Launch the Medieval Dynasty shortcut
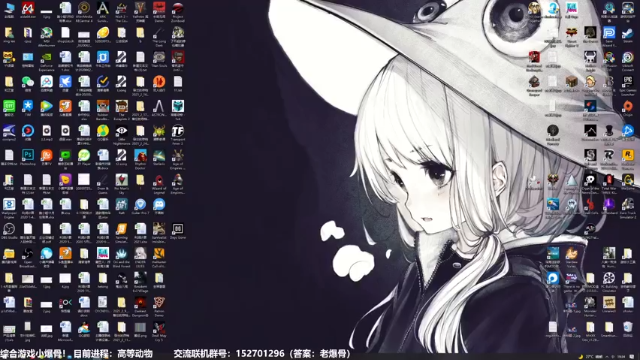Screen dimensions: 640x360 [x=553, y=134]
